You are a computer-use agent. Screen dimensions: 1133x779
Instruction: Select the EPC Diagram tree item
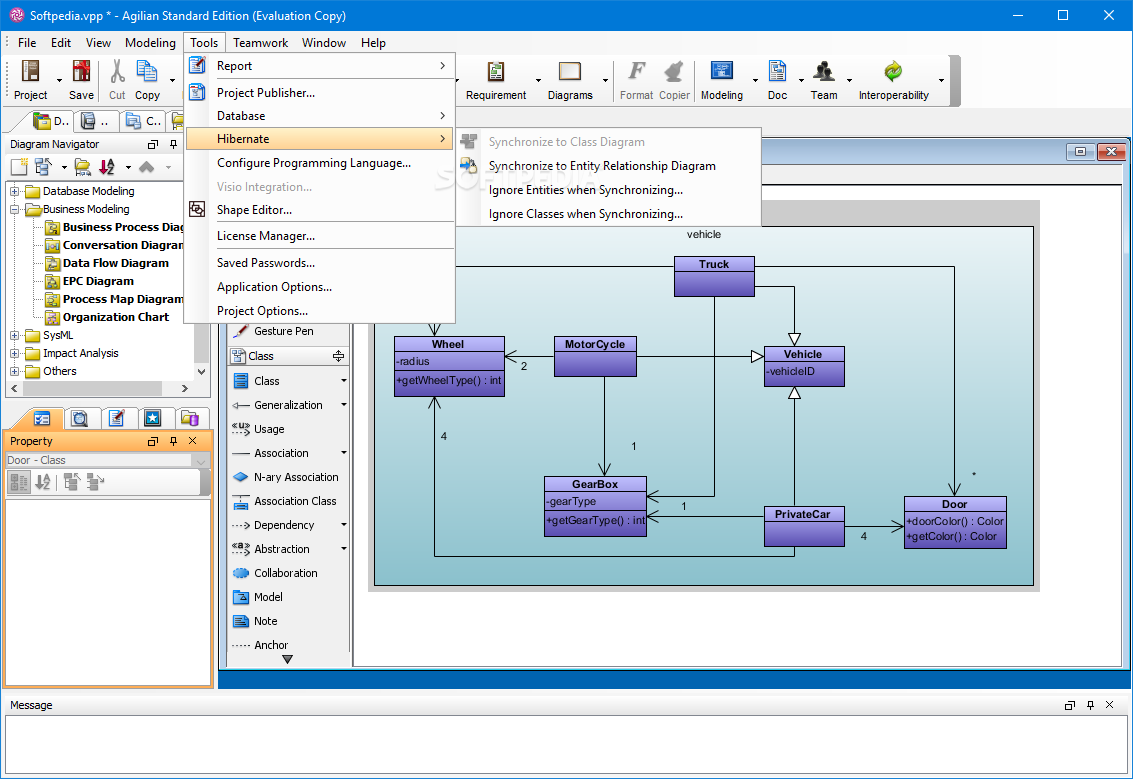tap(98, 281)
